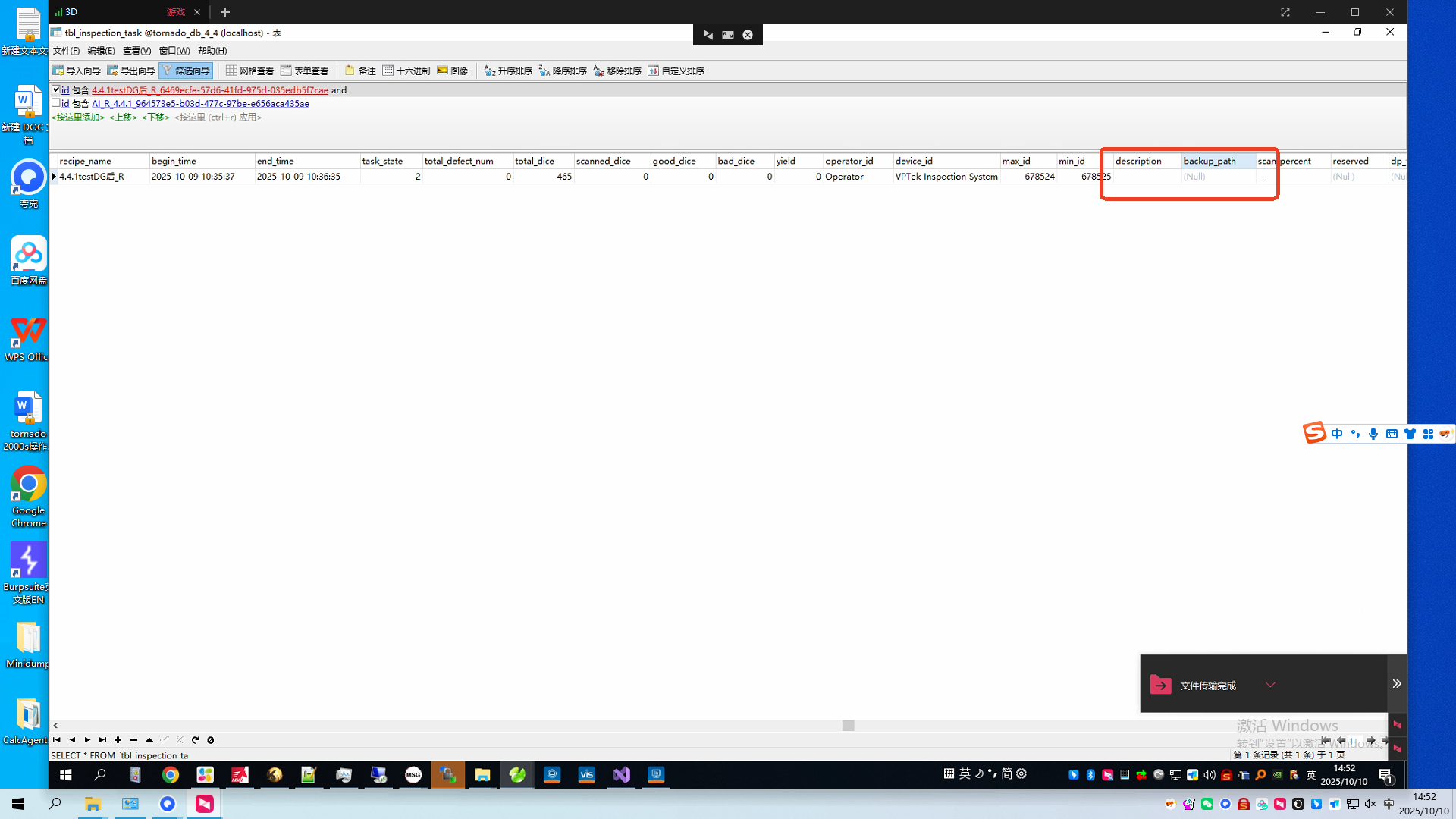Expand the 文件传输完成 notification chevron

[1270, 685]
